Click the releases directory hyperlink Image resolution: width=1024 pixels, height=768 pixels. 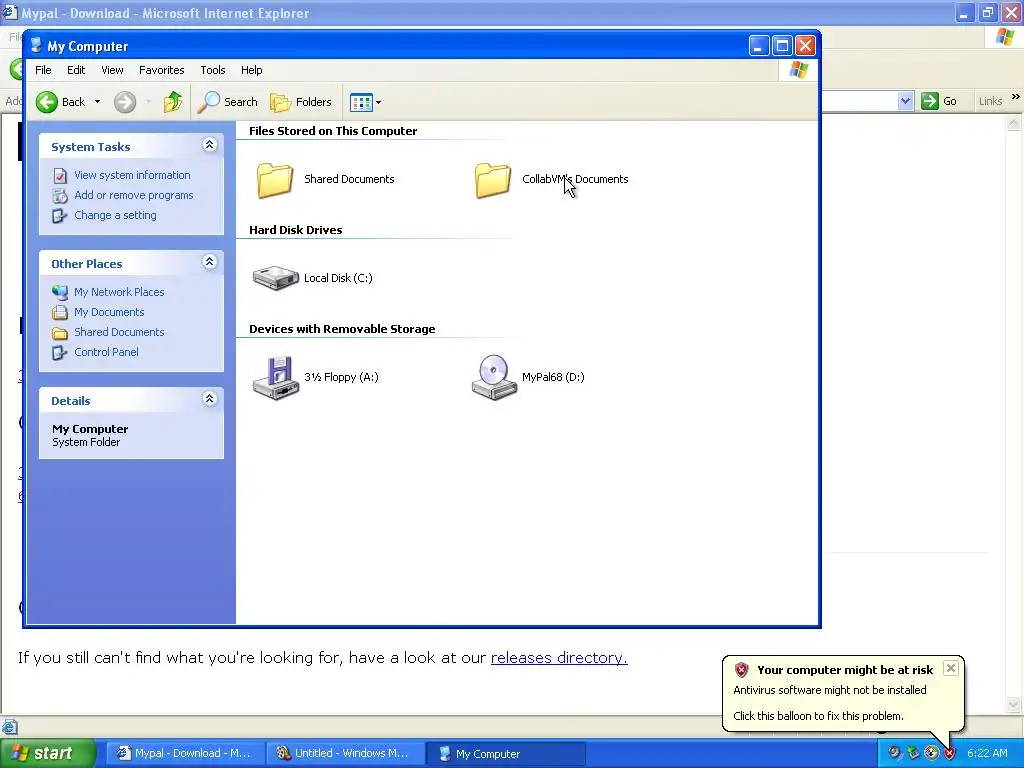click(559, 658)
